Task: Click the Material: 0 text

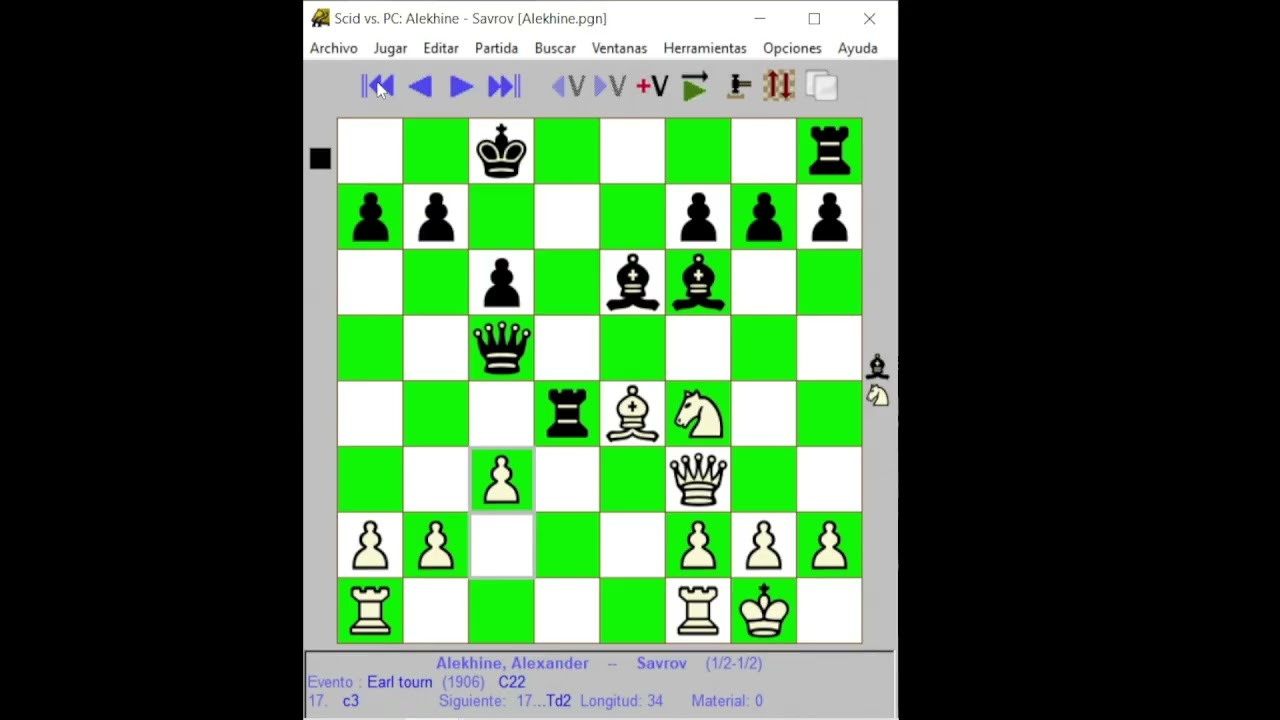Action: coord(727,701)
